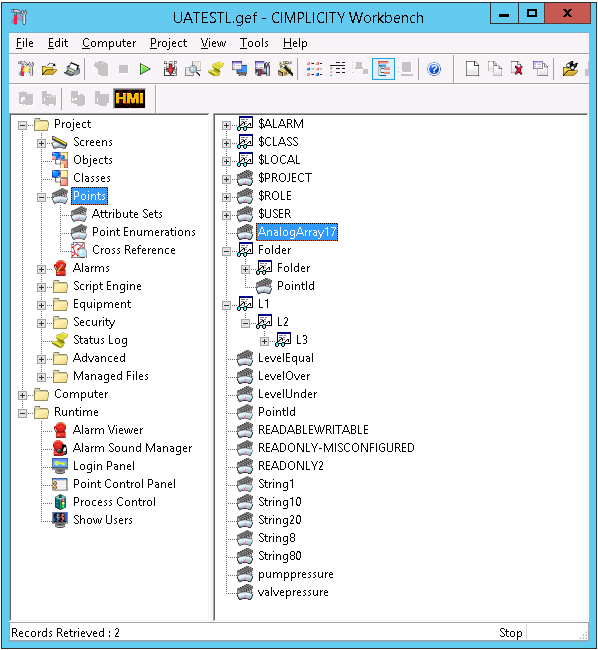Click the Open Project folder icon
This screenshot has width=598, height=650.
click(49, 69)
